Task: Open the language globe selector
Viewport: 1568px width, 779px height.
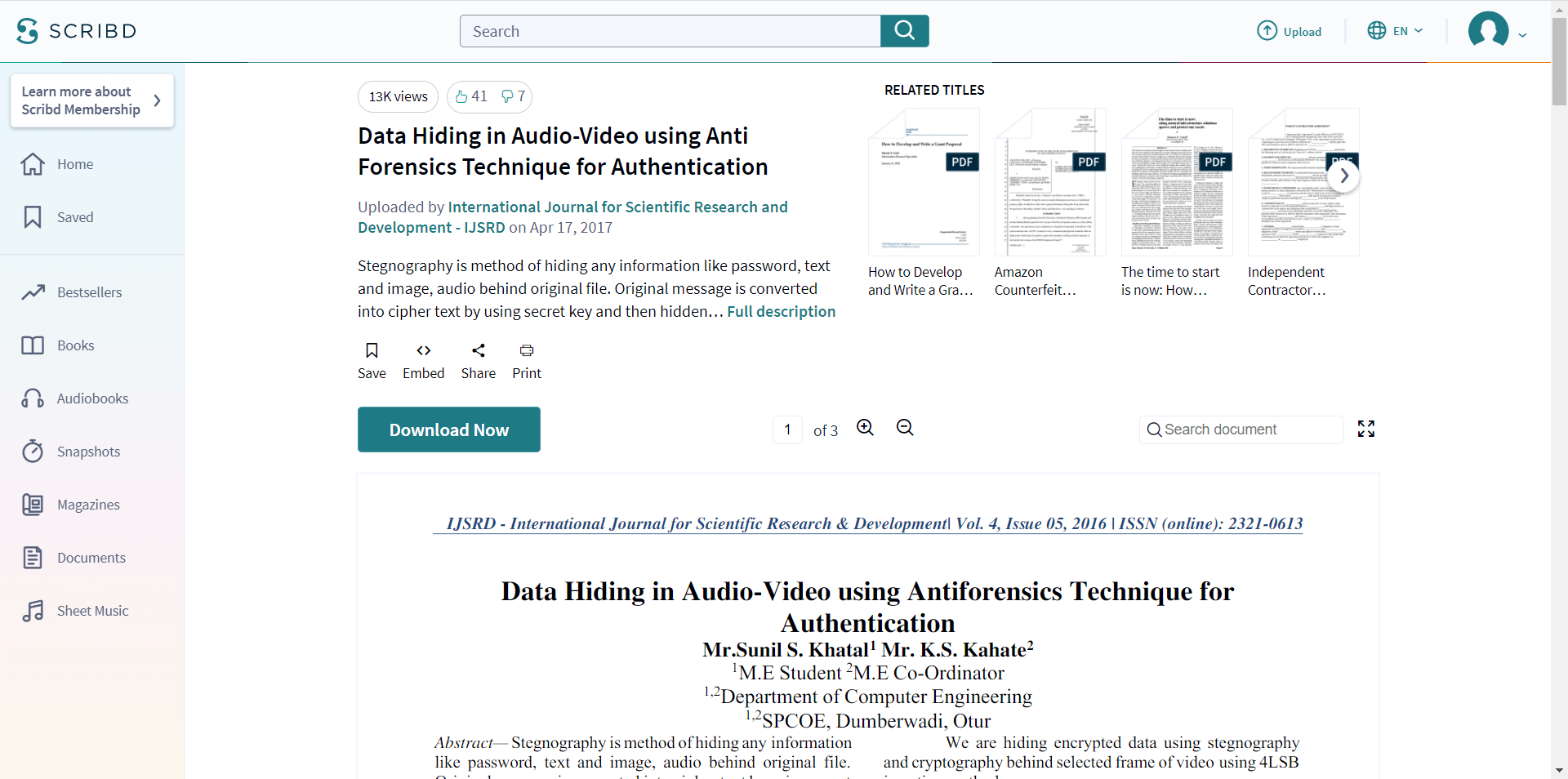Action: (1395, 31)
